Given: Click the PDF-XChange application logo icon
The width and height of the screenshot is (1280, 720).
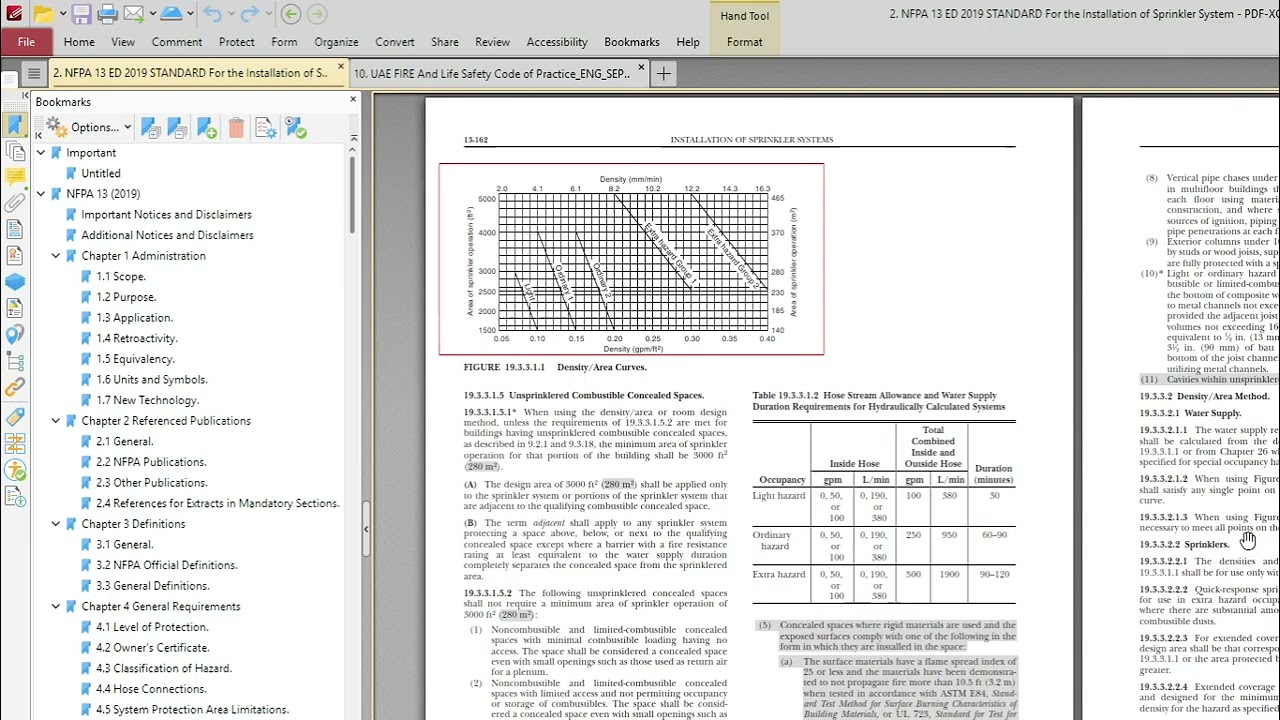Looking at the screenshot, I should [x=14, y=14].
